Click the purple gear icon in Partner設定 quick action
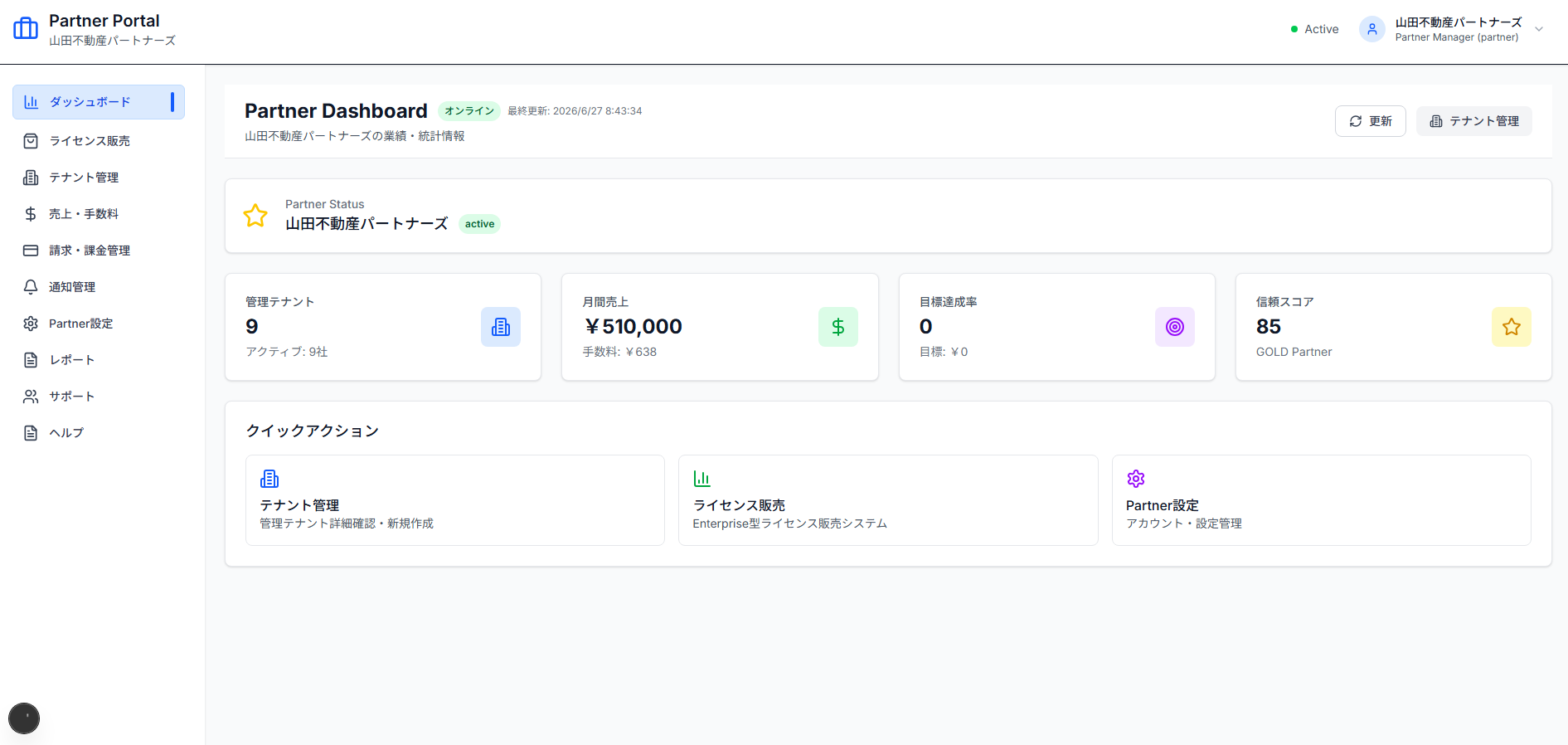The height and width of the screenshot is (745, 1568). coord(1136,479)
